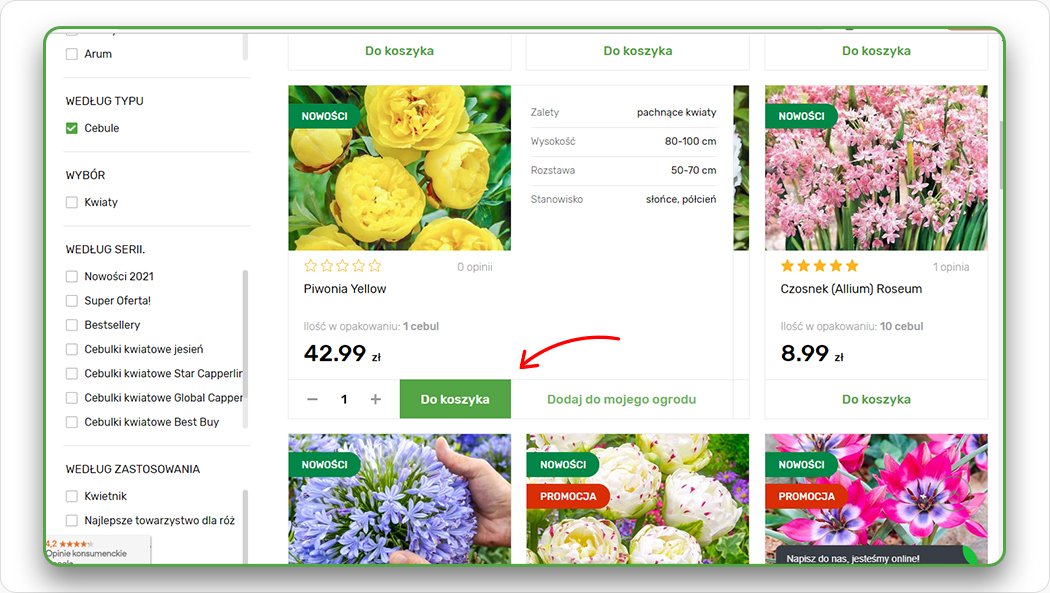Click the five-star rating of Czosnek Roseum
This screenshot has height=593, width=1050.
coord(819,266)
